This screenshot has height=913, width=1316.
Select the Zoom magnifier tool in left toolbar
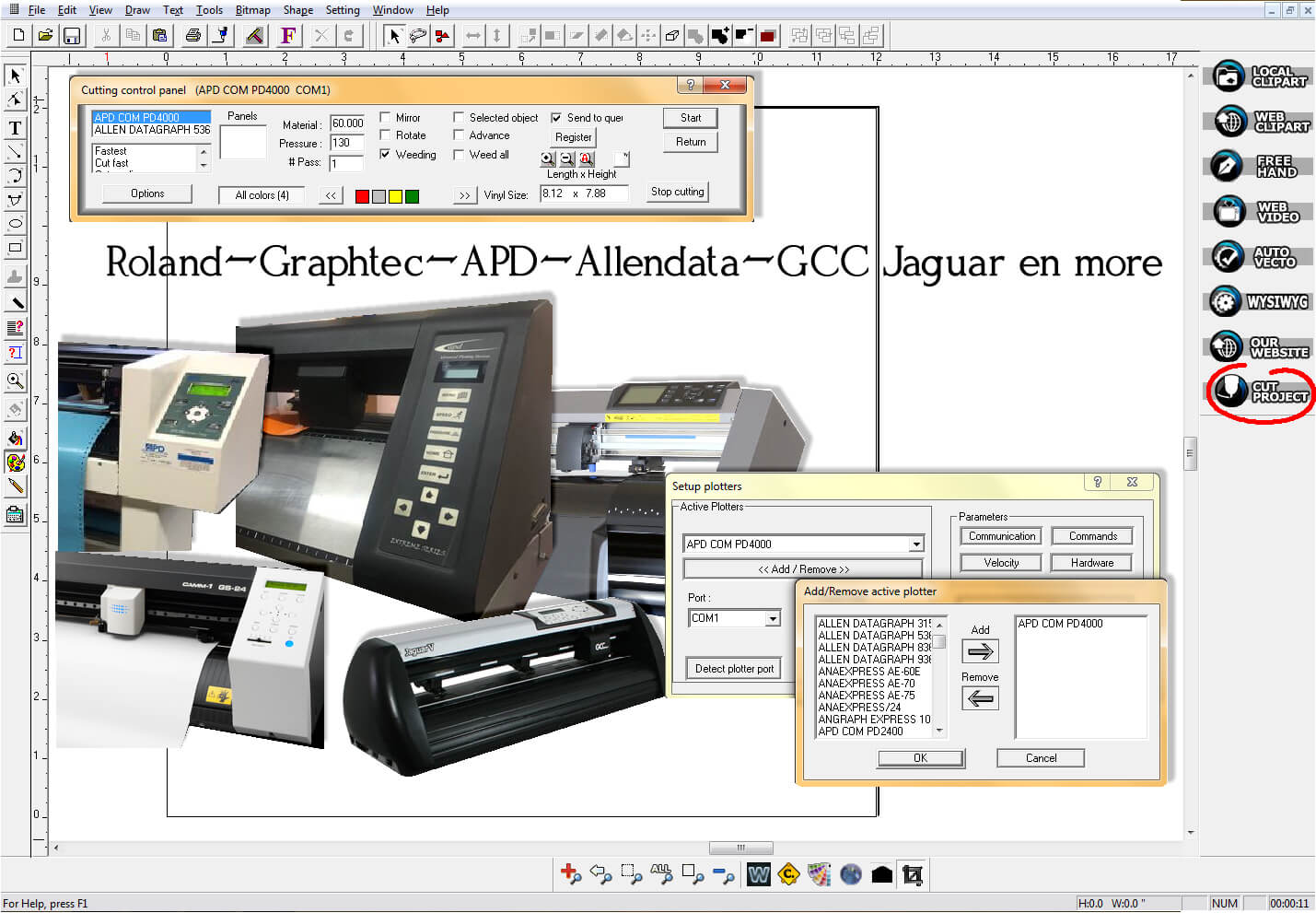(15, 380)
